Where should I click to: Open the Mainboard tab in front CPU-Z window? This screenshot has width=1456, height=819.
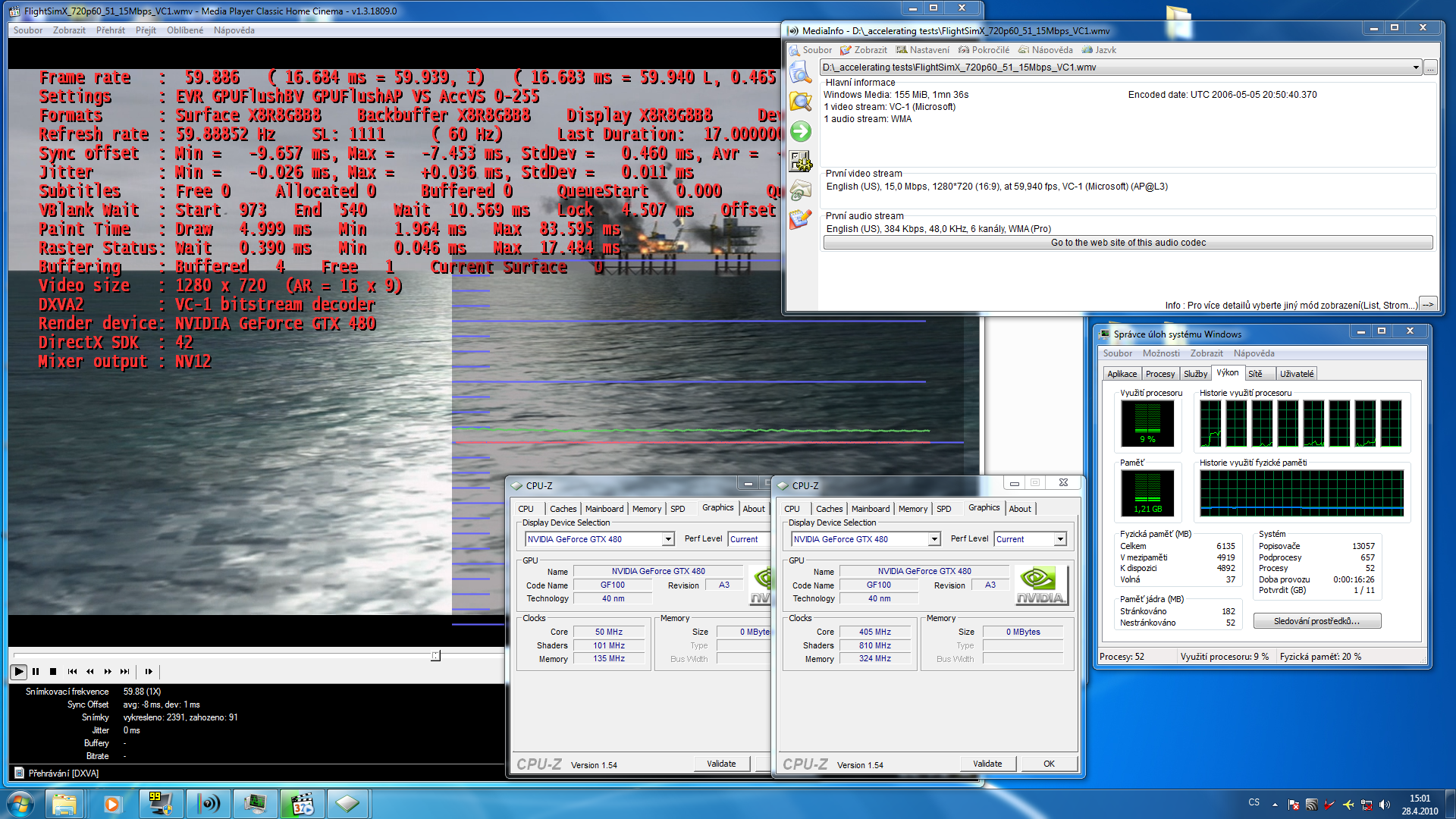(871, 509)
